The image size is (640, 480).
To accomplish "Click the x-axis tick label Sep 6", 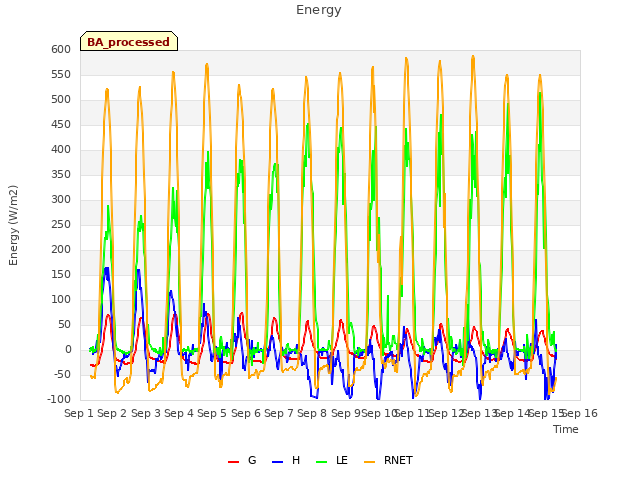I will [x=246, y=413].
